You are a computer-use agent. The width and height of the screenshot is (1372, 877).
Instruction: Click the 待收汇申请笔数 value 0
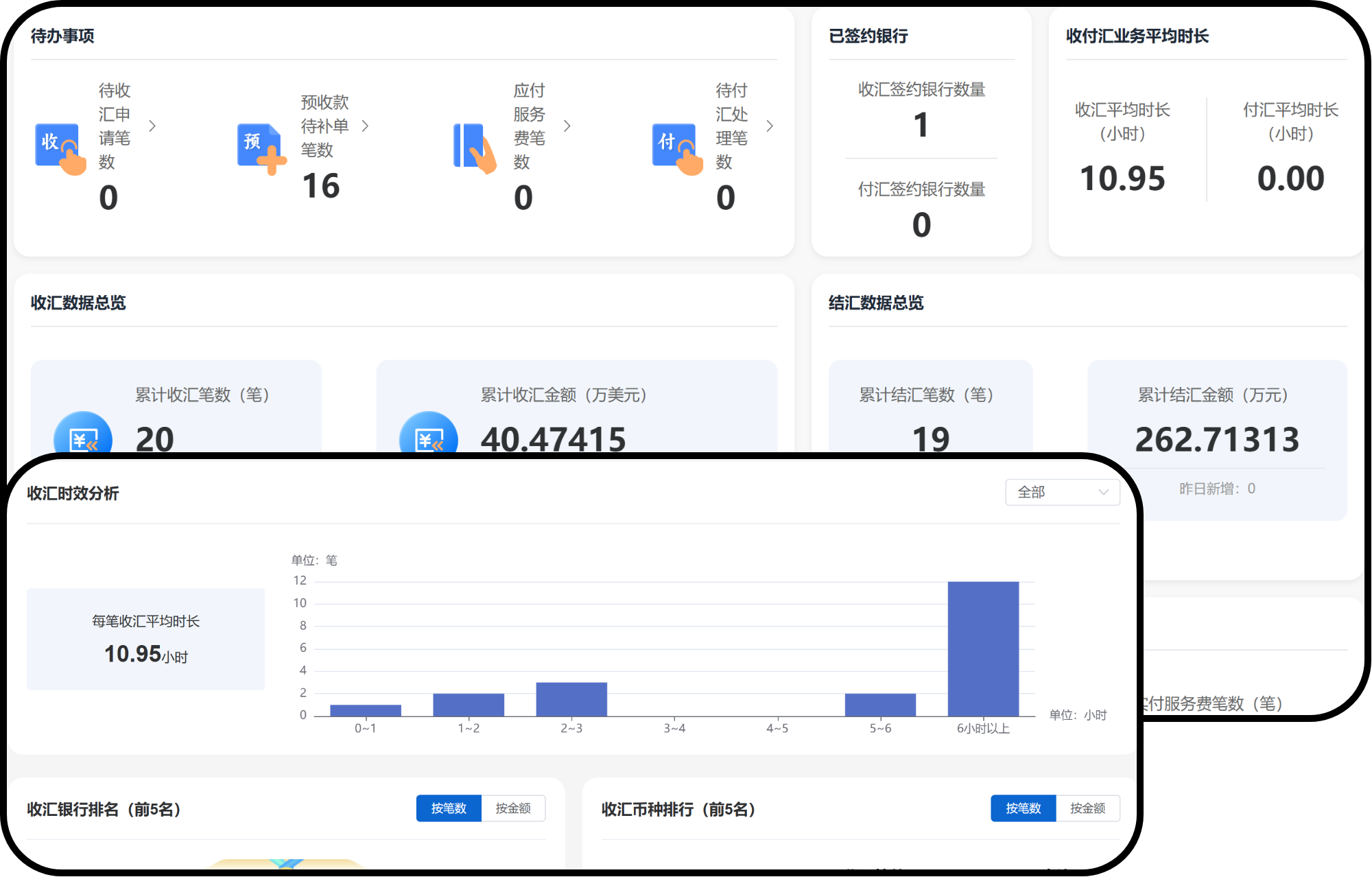coord(108,198)
